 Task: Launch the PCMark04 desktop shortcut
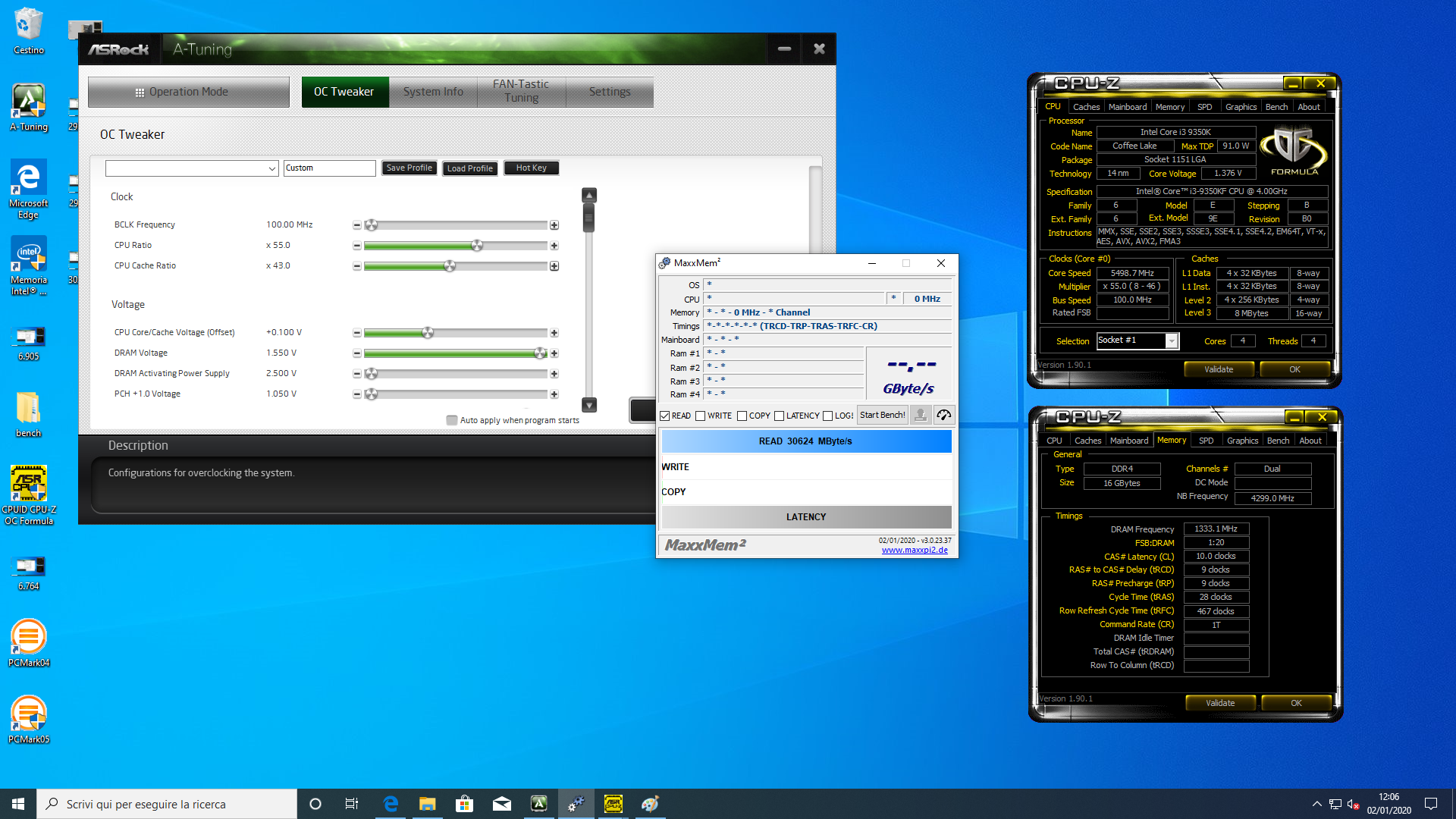pos(29,643)
